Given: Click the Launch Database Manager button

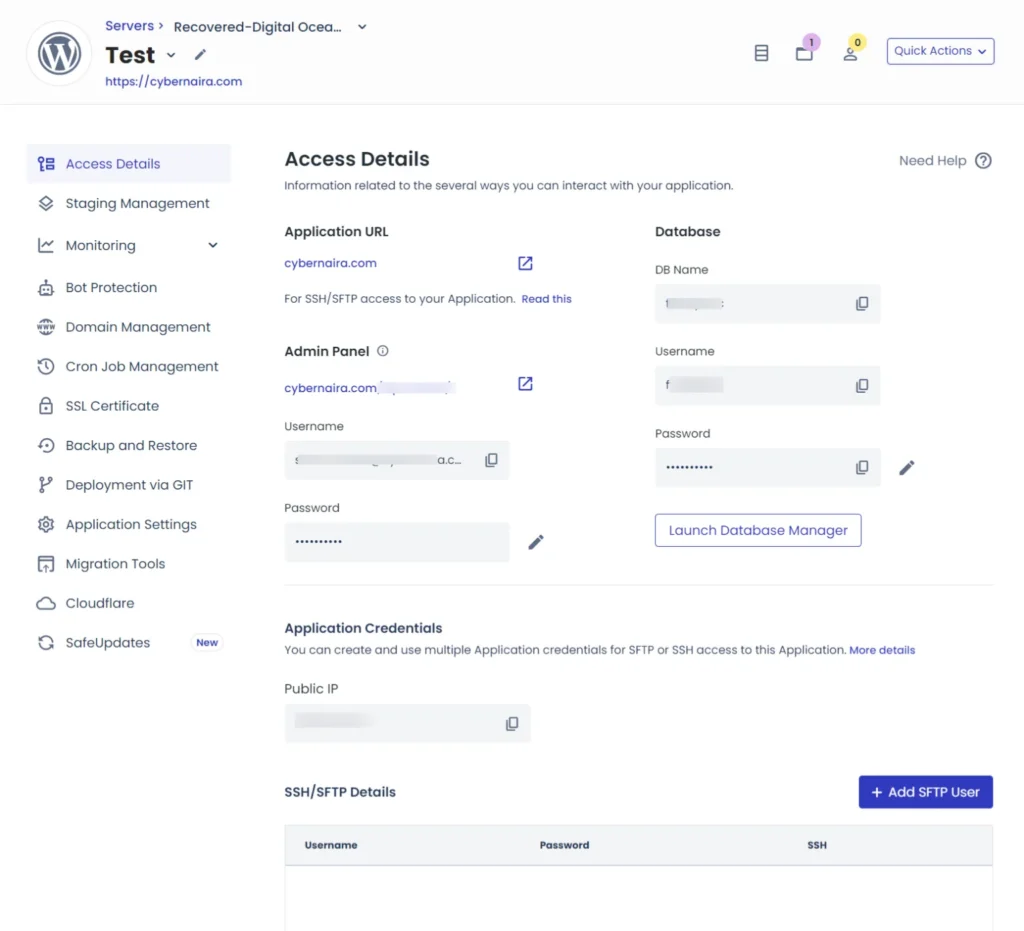Looking at the screenshot, I should [757, 530].
